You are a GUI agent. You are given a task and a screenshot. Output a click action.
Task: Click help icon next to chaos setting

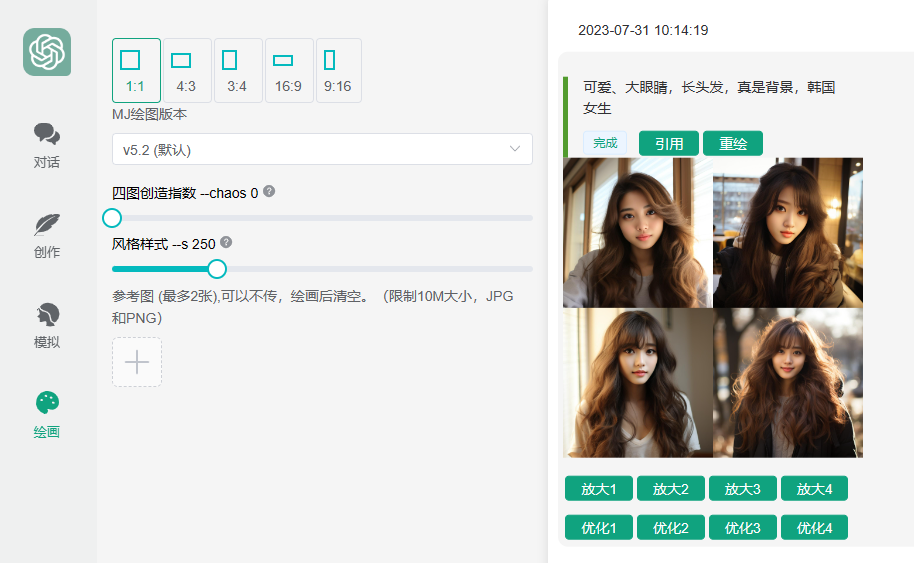pyautogui.click(x=269, y=191)
